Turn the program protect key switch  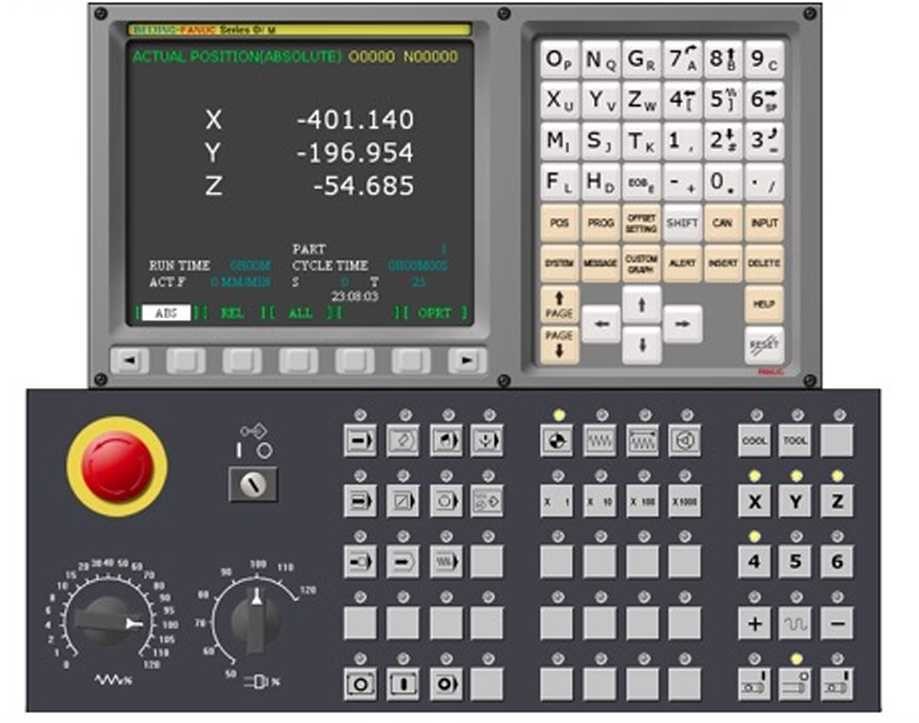tap(253, 485)
